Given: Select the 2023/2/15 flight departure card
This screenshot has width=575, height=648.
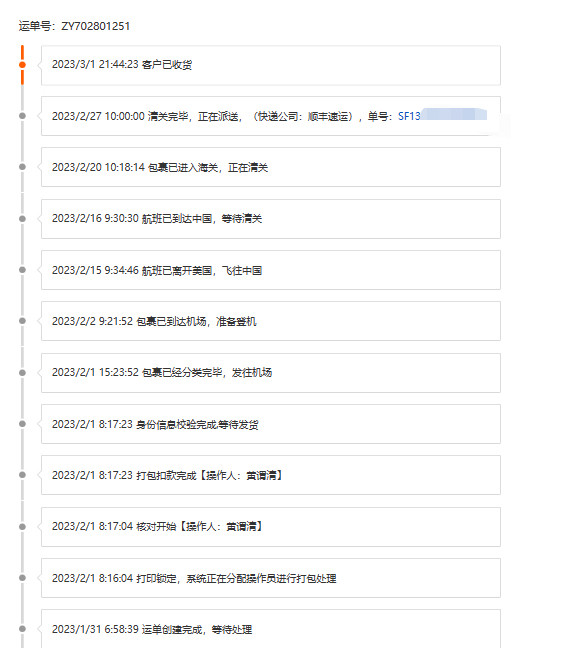Looking at the screenshot, I should coord(271,270).
